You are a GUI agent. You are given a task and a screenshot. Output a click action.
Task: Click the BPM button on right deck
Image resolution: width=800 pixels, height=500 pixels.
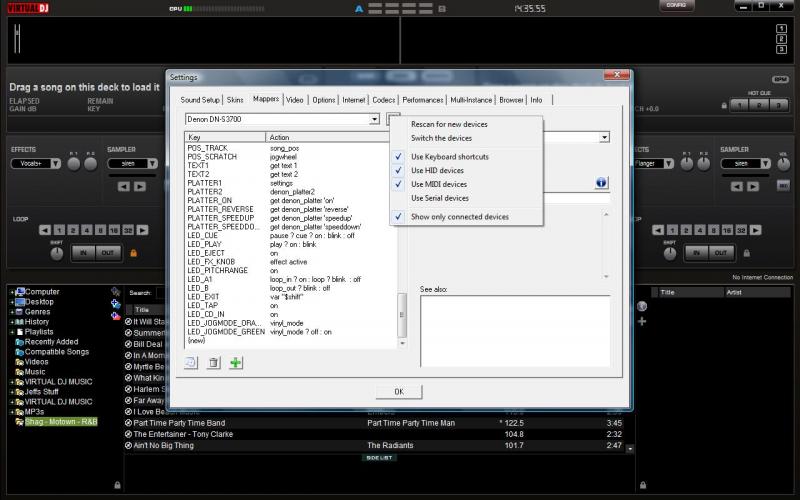780,80
